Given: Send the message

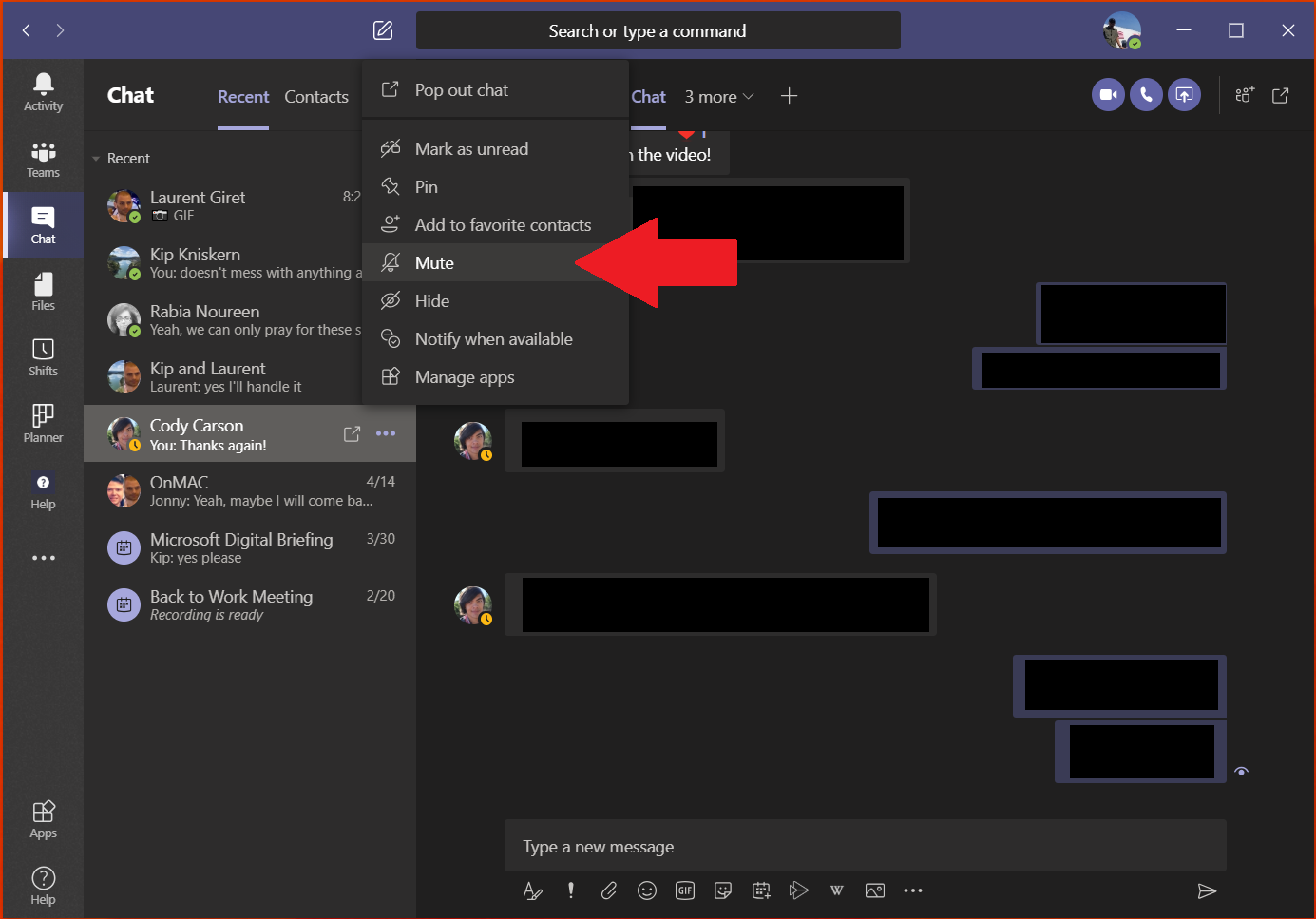Looking at the screenshot, I should (1207, 890).
